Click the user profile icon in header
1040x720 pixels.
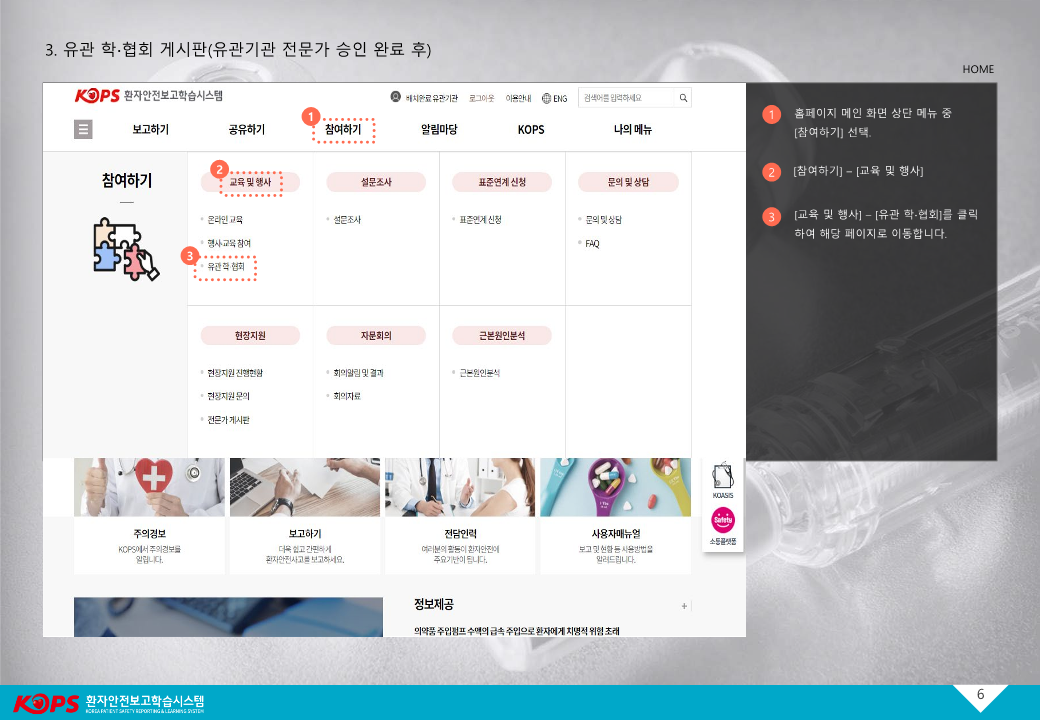(396, 98)
